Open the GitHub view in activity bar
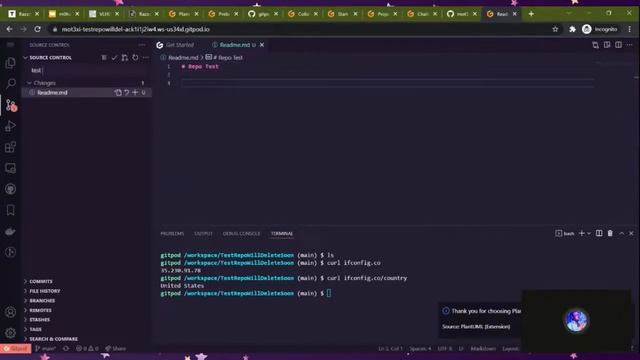Screen dimensions: 640x360 coord(11,189)
